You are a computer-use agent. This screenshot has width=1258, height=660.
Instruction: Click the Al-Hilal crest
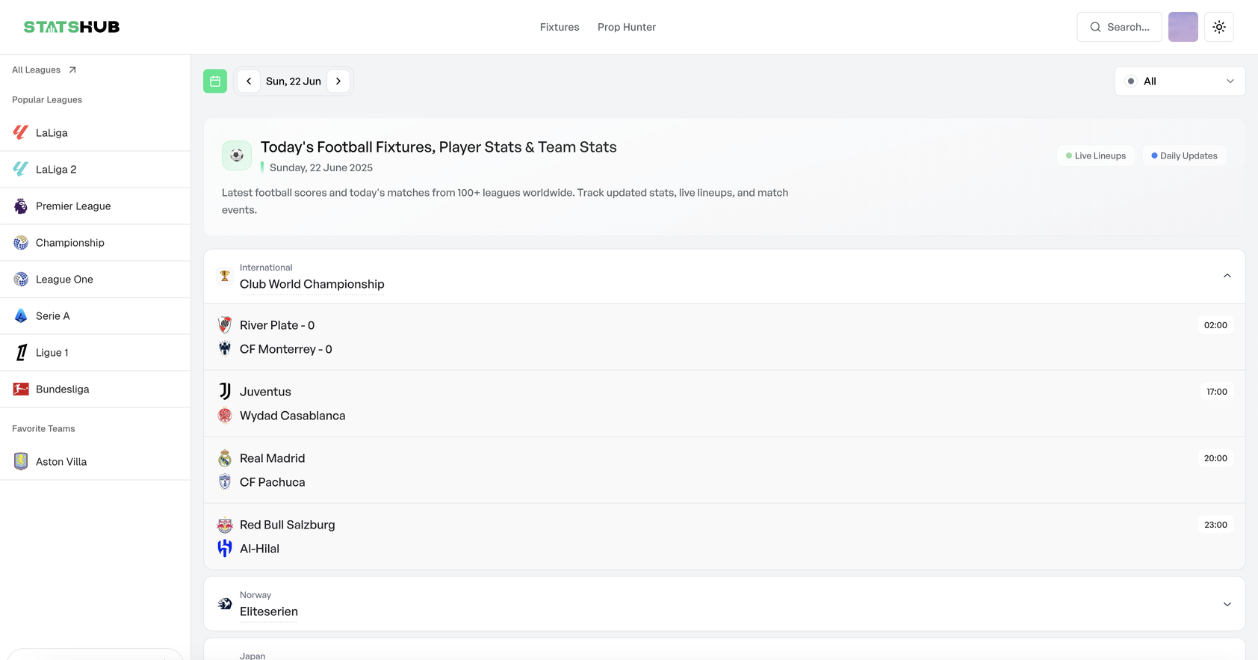pos(225,548)
